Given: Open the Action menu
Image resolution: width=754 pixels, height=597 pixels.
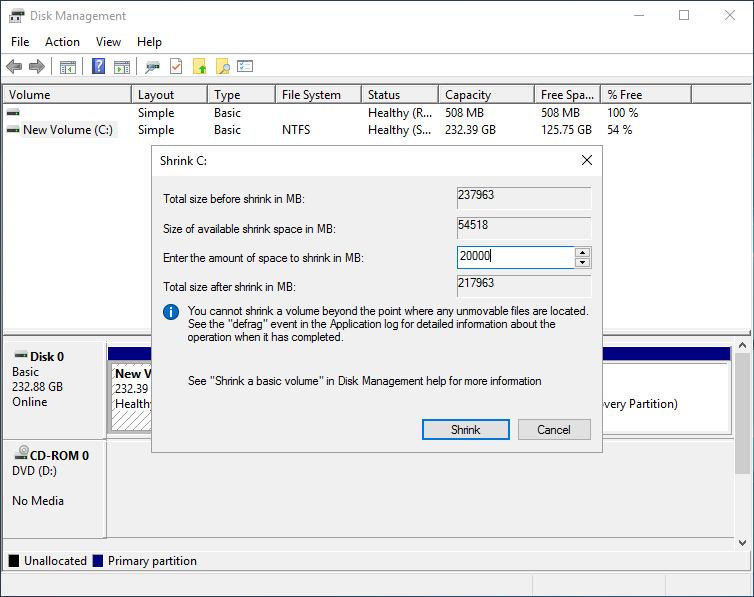Looking at the screenshot, I should point(62,42).
